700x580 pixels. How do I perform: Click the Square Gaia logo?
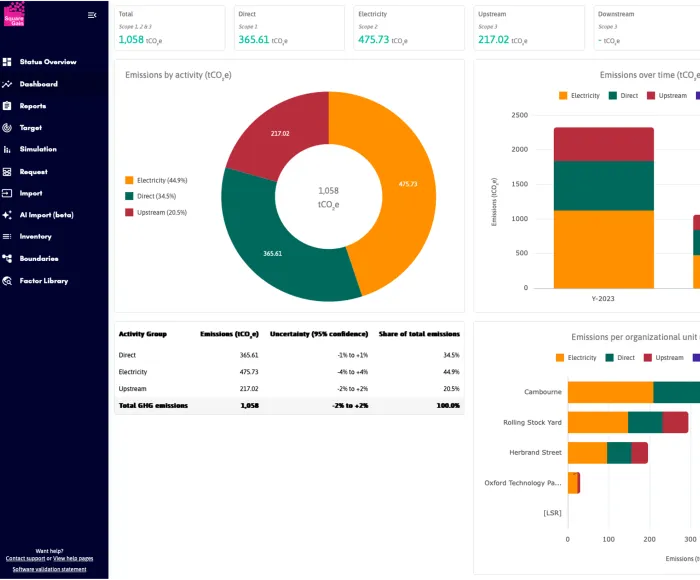point(14,14)
